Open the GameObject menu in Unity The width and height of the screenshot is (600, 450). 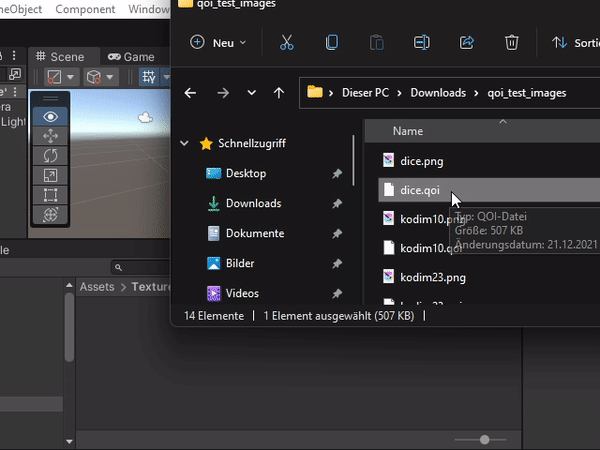coord(21,9)
